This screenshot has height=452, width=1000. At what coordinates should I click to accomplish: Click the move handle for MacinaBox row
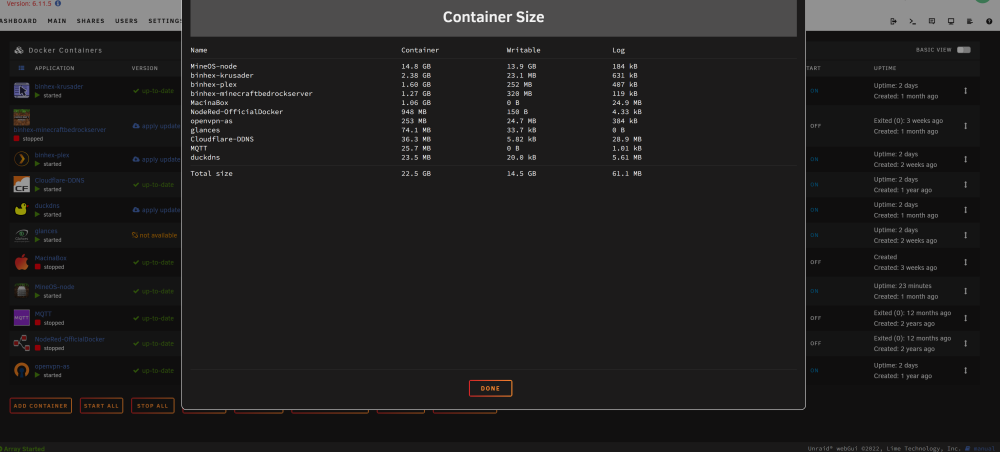[965, 262]
